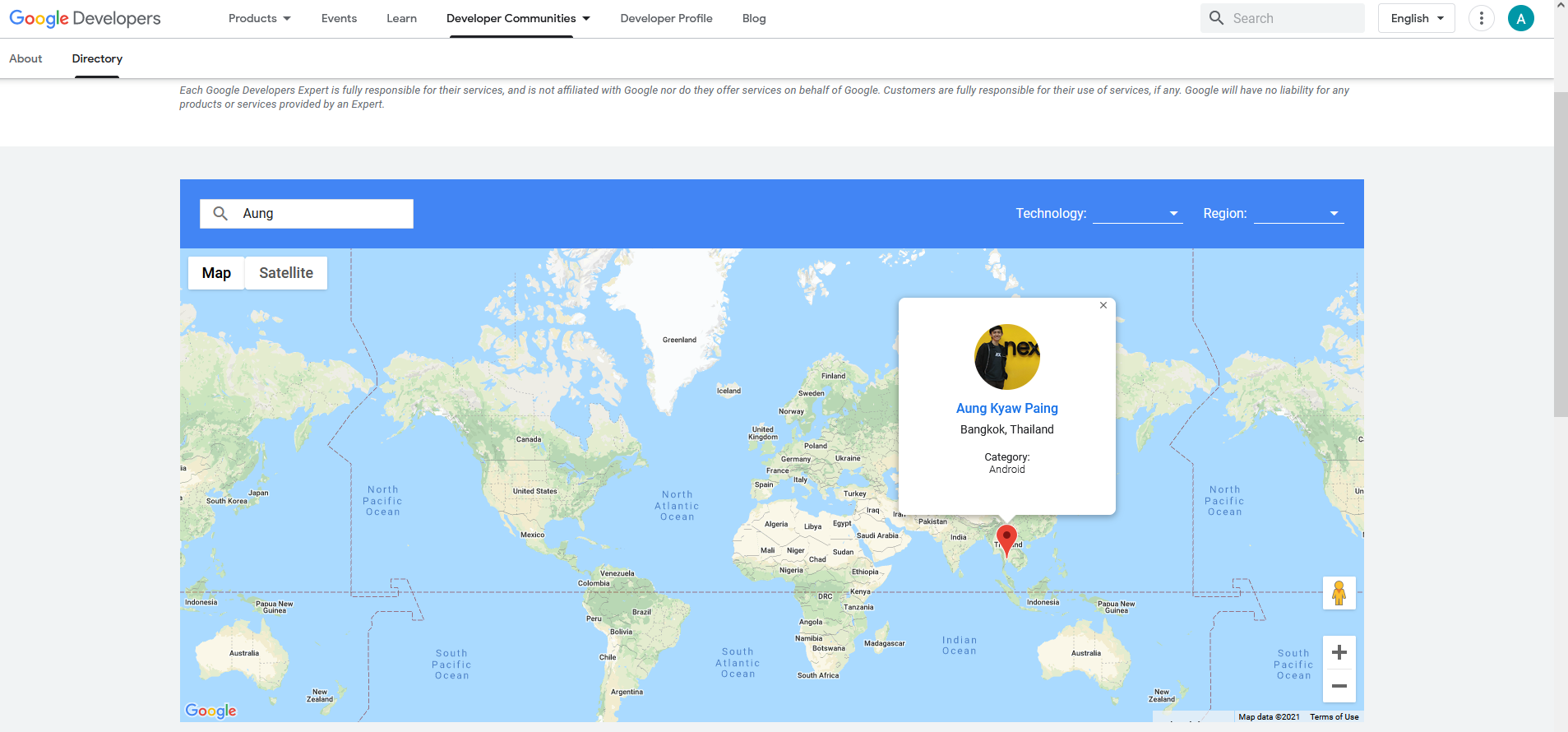Open the Region filter dropdown
Image resolution: width=1568 pixels, height=732 pixels.
pyautogui.click(x=1298, y=214)
